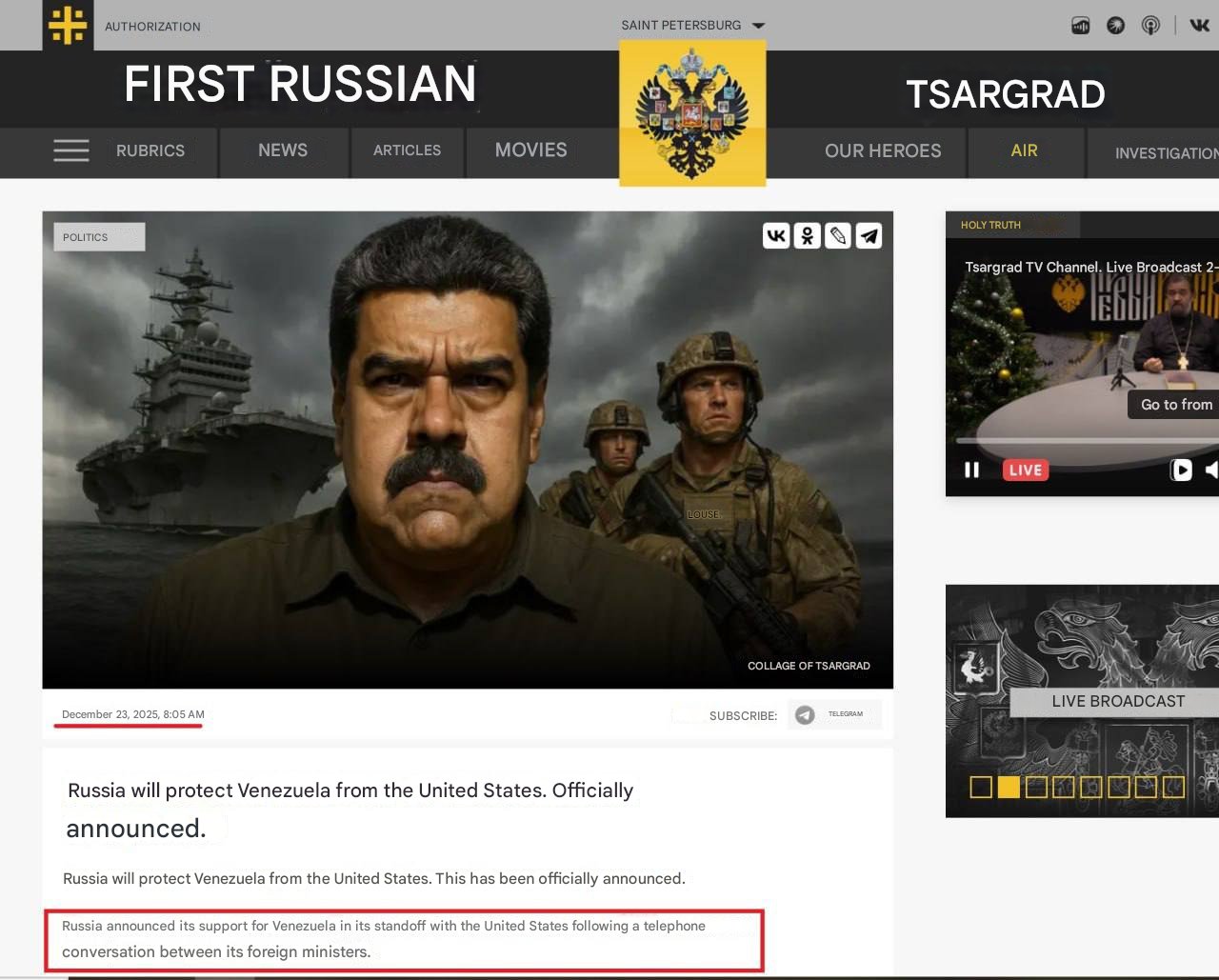Image resolution: width=1219 pixels, height=980 pixels.
Task: Open the Air section
Action: [1025, 150]
